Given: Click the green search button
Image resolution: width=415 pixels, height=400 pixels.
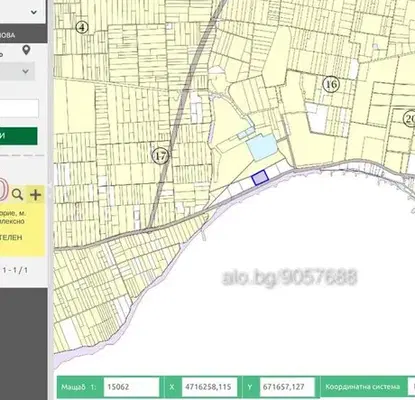Looking at the screenshot, I should coord(19,136).
